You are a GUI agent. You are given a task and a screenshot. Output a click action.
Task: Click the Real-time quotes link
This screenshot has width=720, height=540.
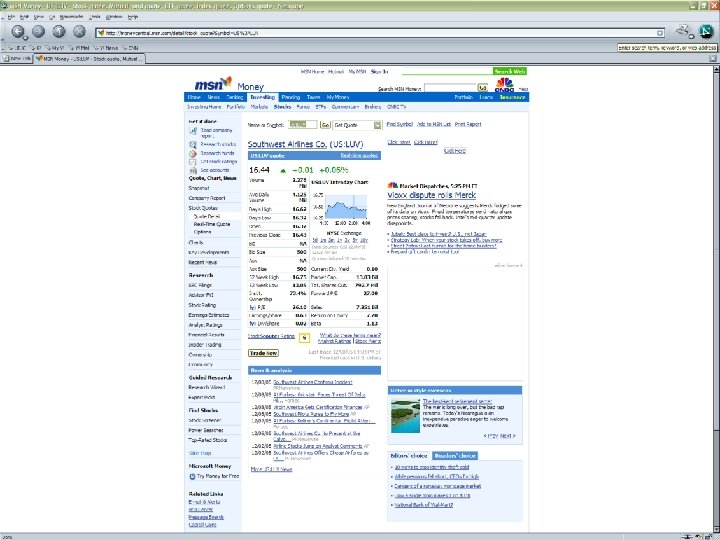359,156
